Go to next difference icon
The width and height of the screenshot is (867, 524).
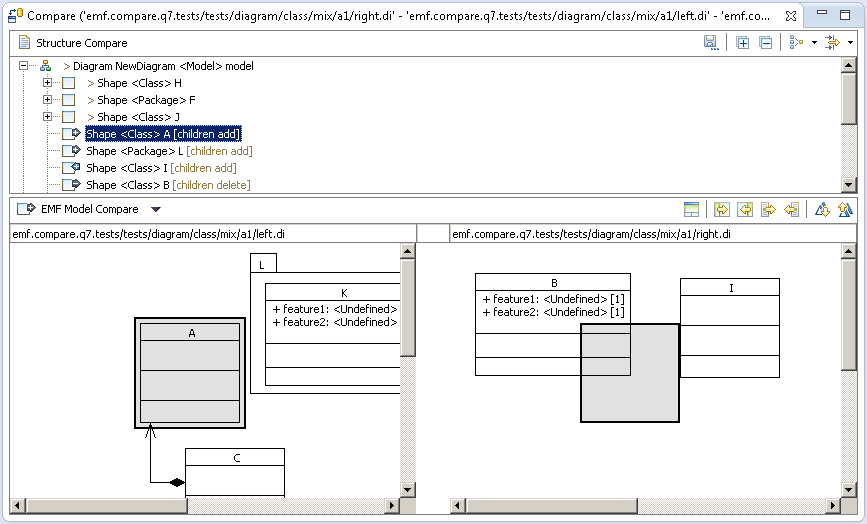[822, 209]
